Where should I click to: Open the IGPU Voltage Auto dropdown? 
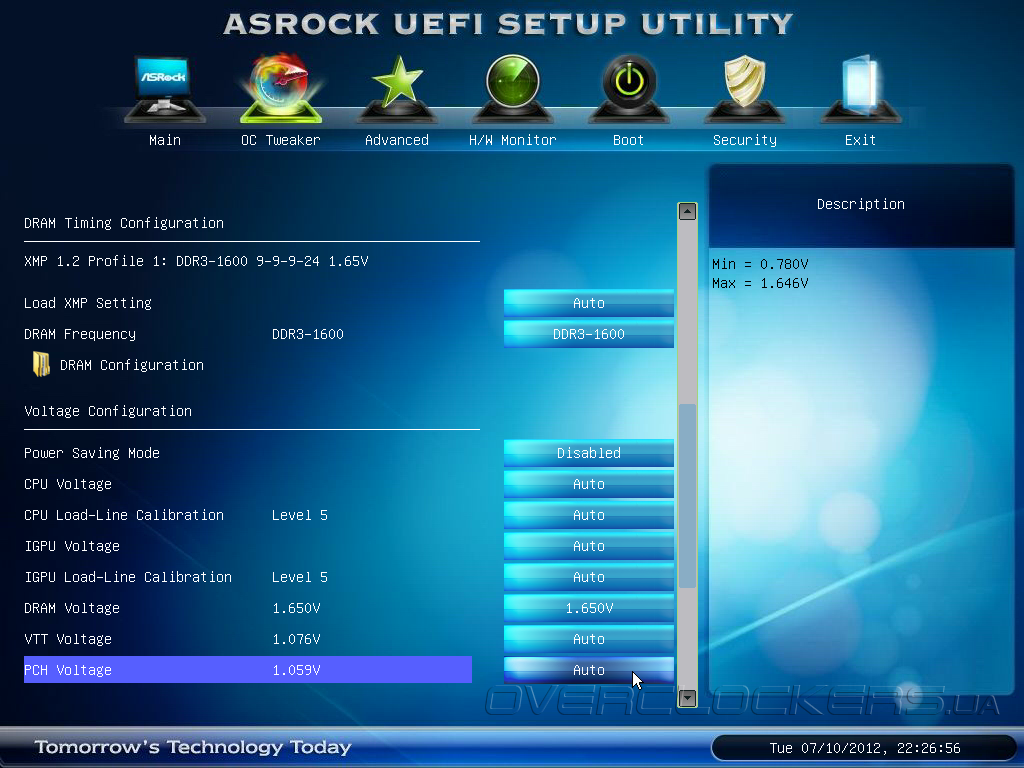(588, 546)
